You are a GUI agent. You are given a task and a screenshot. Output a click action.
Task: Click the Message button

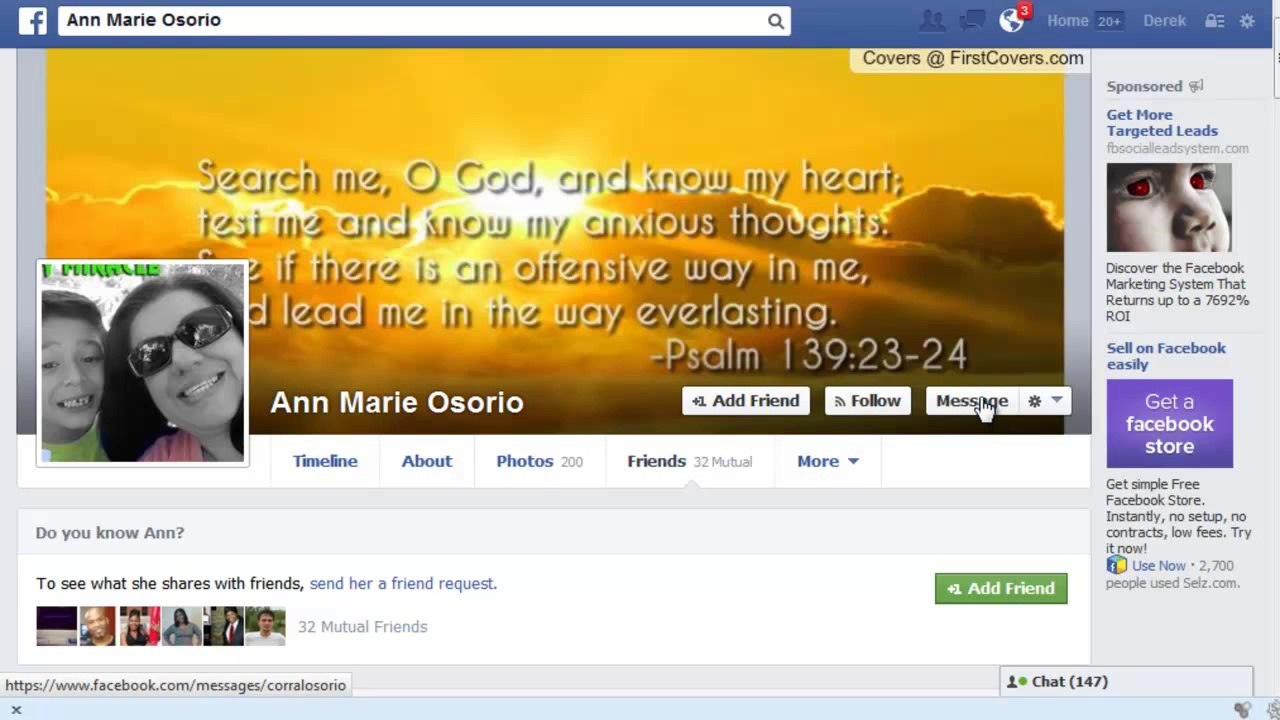point(972,401)
